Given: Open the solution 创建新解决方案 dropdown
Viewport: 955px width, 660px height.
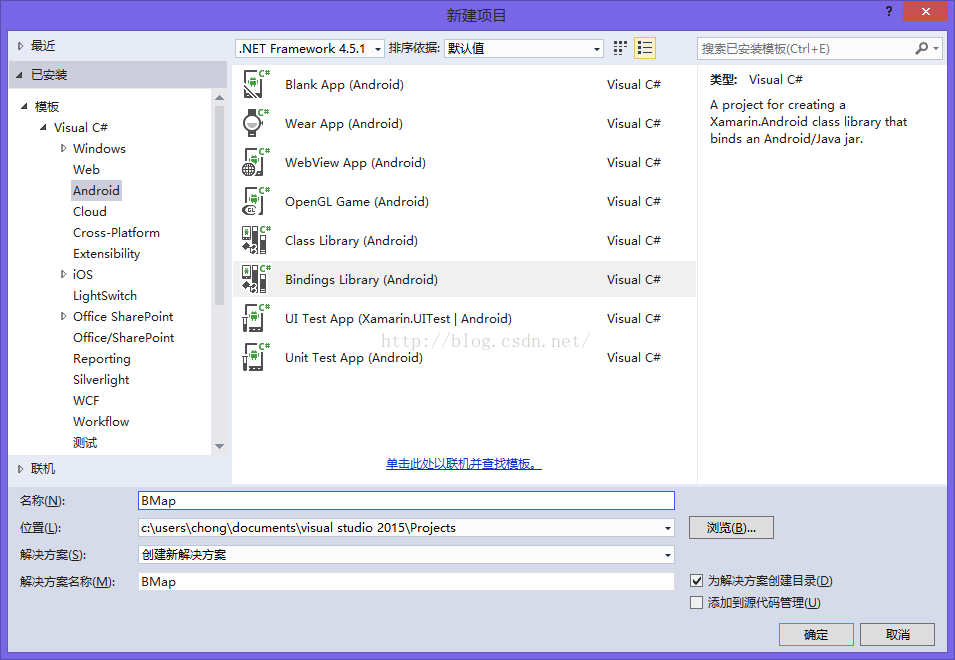Looking at the screenshot, I should point(668,555).
